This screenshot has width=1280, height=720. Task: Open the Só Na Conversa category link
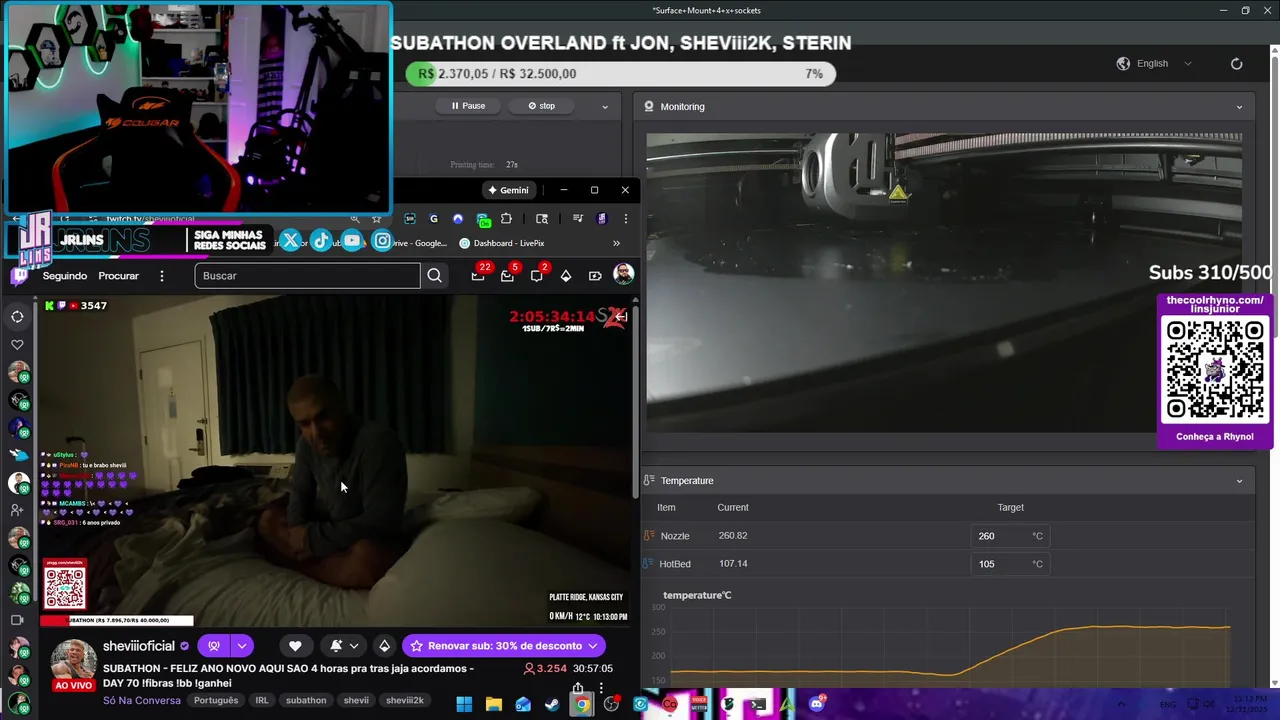coord(142,700)
